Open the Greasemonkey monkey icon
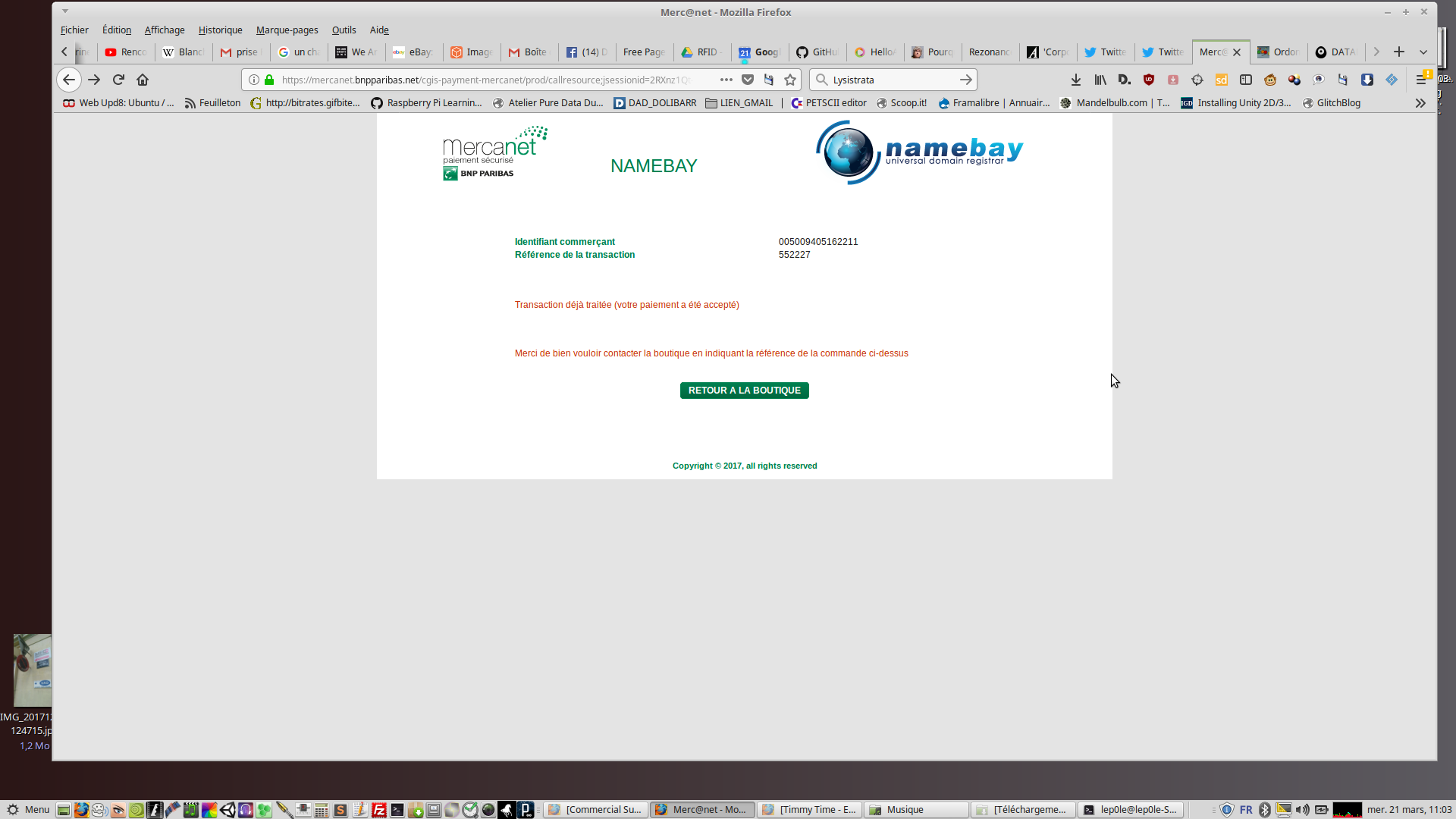The image size is (1456, 819). coord(1270,80)
